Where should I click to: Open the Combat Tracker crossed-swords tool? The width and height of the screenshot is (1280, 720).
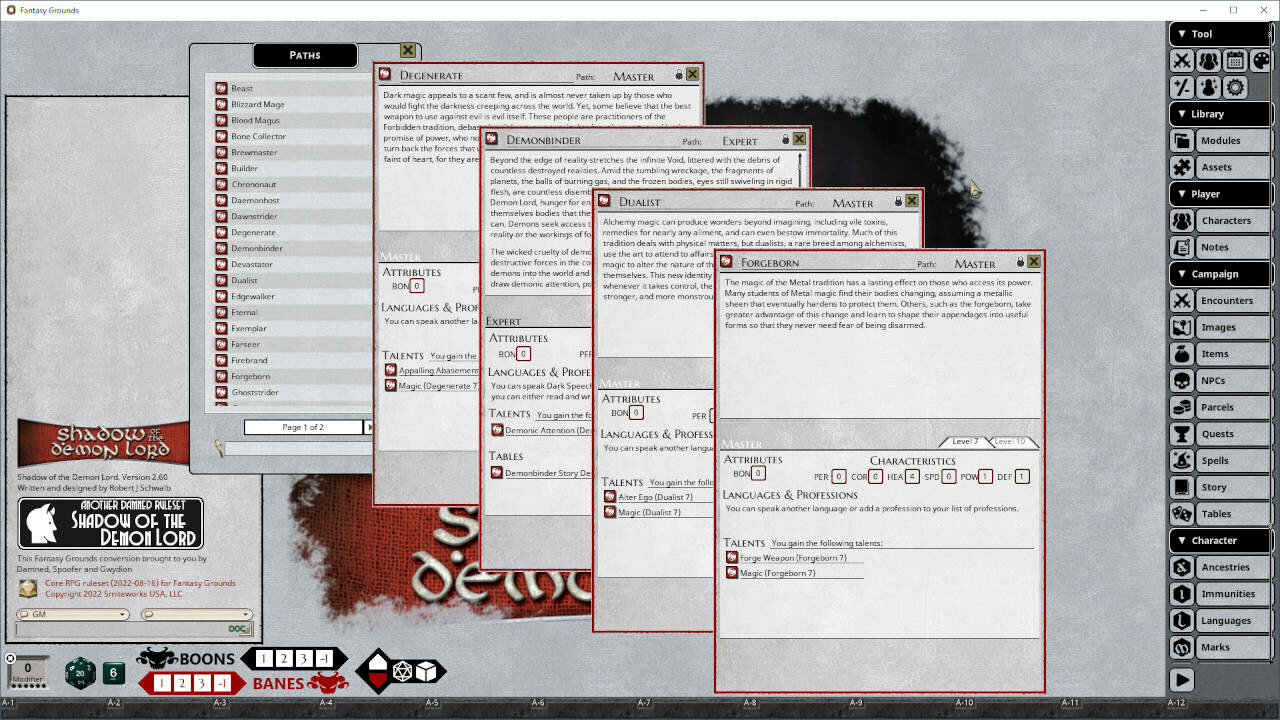[x=1182, y=60]
